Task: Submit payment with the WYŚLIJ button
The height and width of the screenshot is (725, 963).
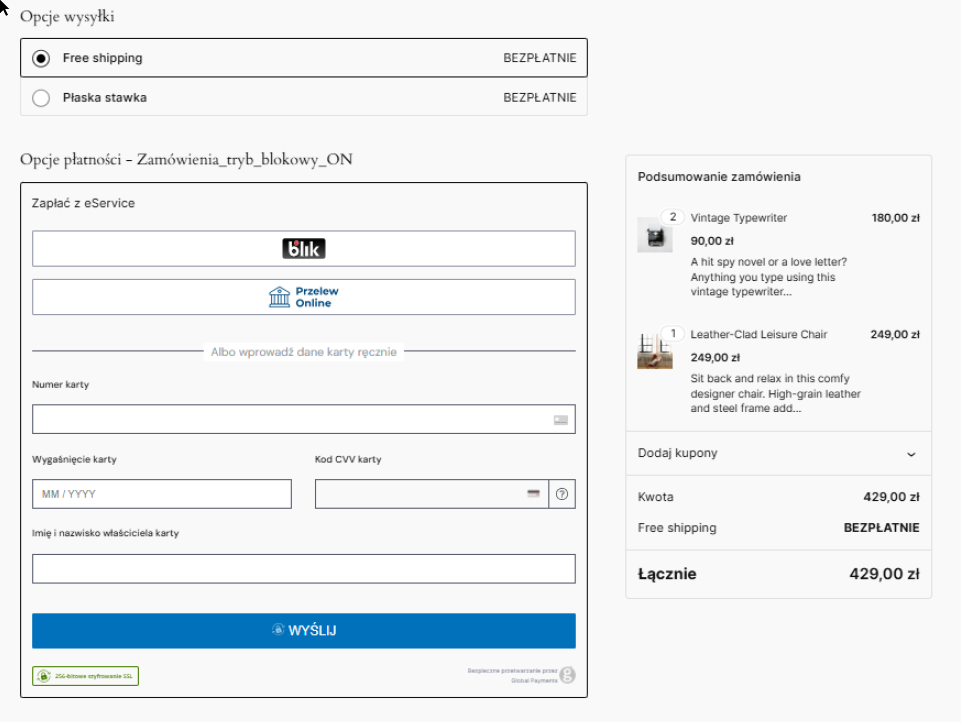Action: pyautogui.click(x=304, y=631)
